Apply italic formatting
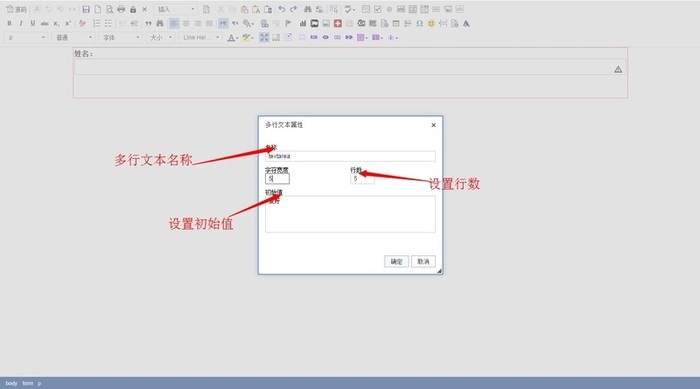 (x=21, y=23)
